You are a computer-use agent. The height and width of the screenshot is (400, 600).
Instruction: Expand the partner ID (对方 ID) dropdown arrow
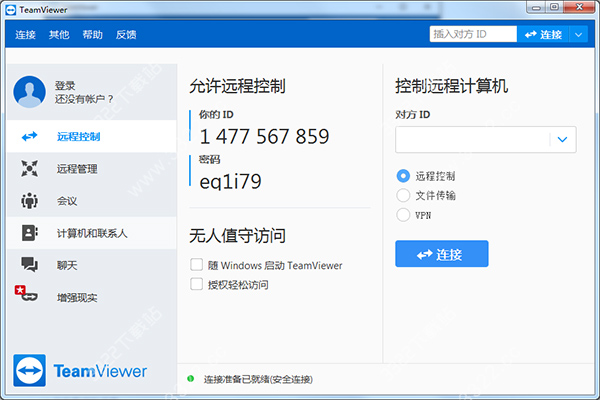click(x=563, y=140)
